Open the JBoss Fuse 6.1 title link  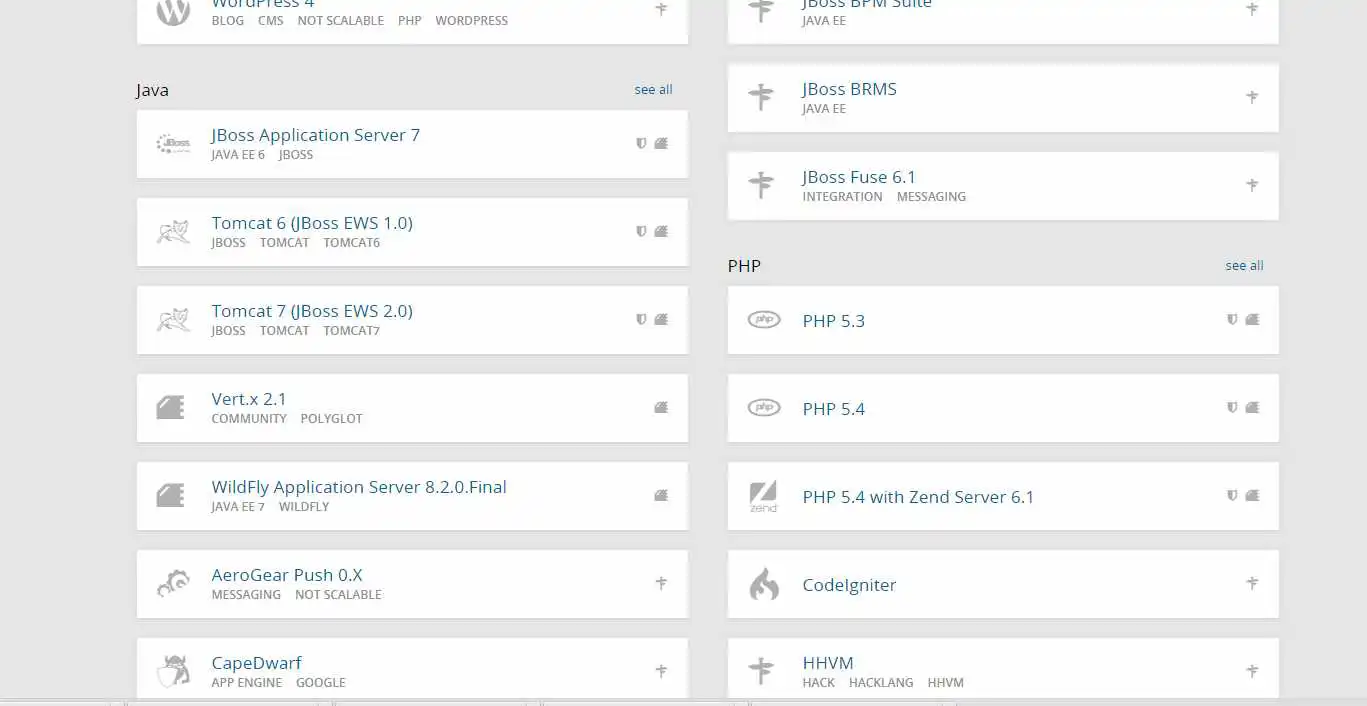tap(859, 177)
